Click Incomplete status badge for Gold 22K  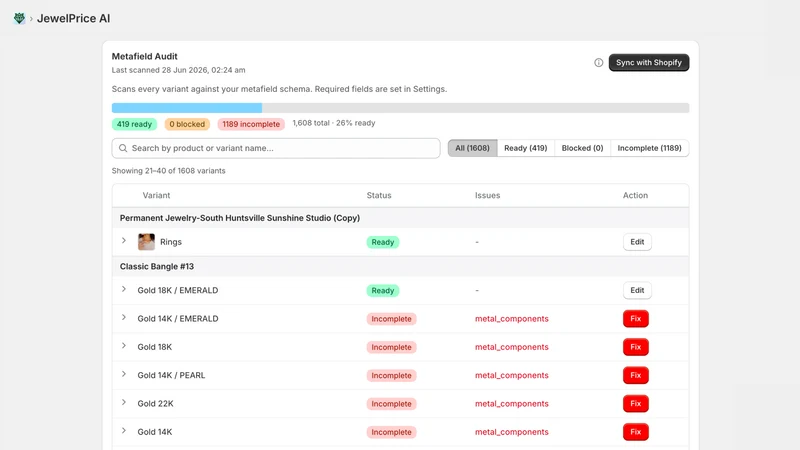391,404
